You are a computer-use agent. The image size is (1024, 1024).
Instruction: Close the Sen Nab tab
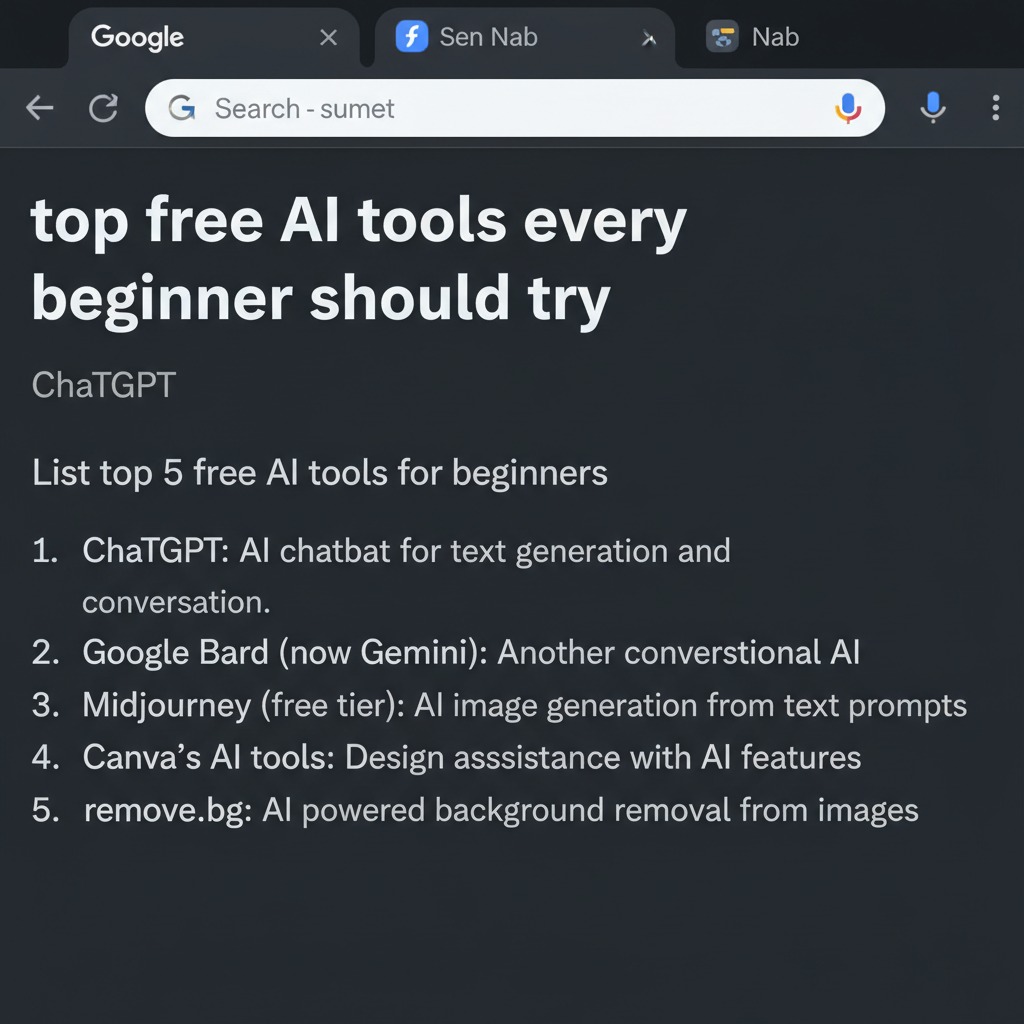pos(649,39)
